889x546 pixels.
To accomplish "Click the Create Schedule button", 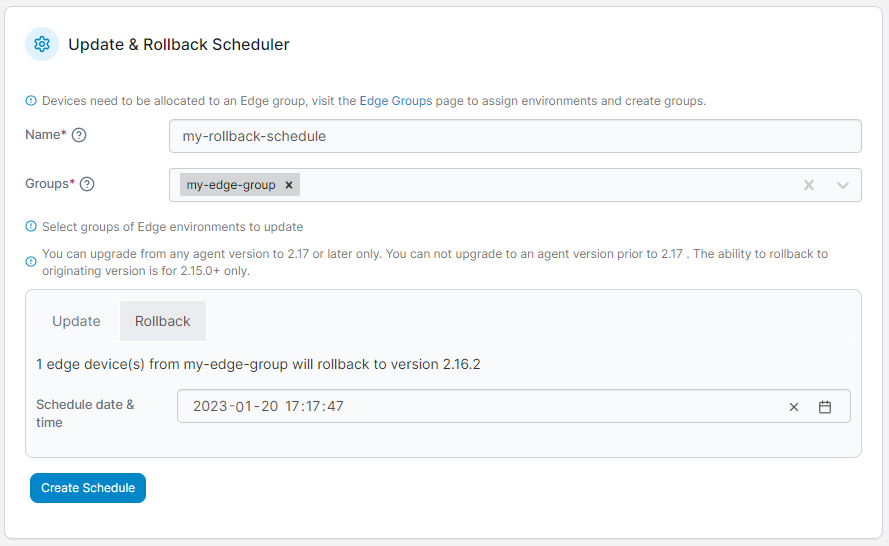I will [88, 488].
